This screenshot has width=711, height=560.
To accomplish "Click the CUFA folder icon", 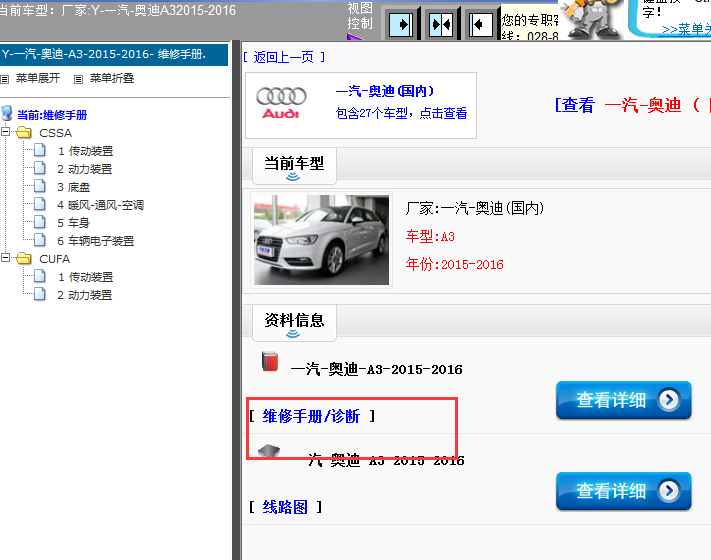I will [x=24, y=258].
